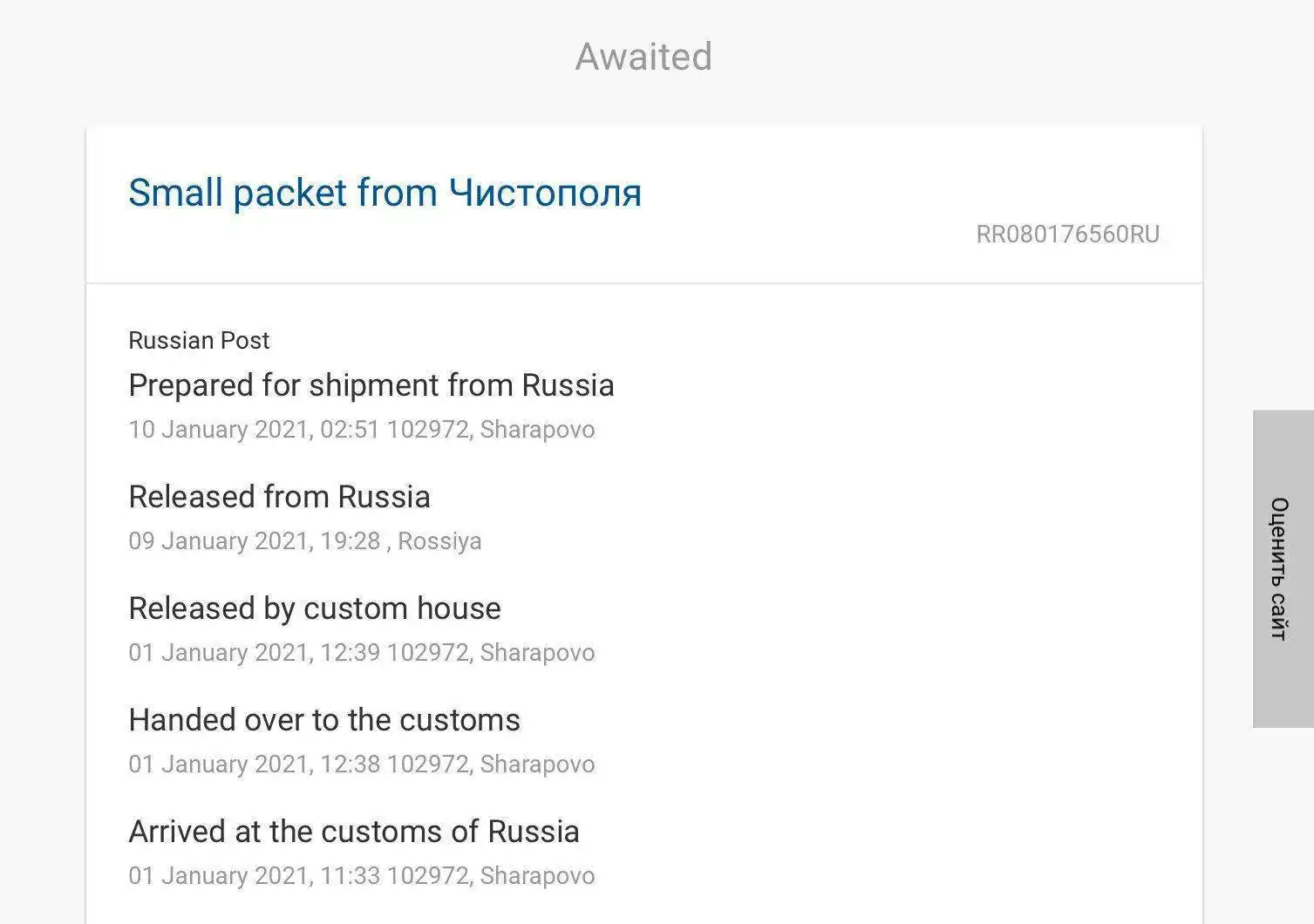Select 'Handed over to the customs' status
The height and width of the screenshot is (924, 1314).
tap(323, 720)
